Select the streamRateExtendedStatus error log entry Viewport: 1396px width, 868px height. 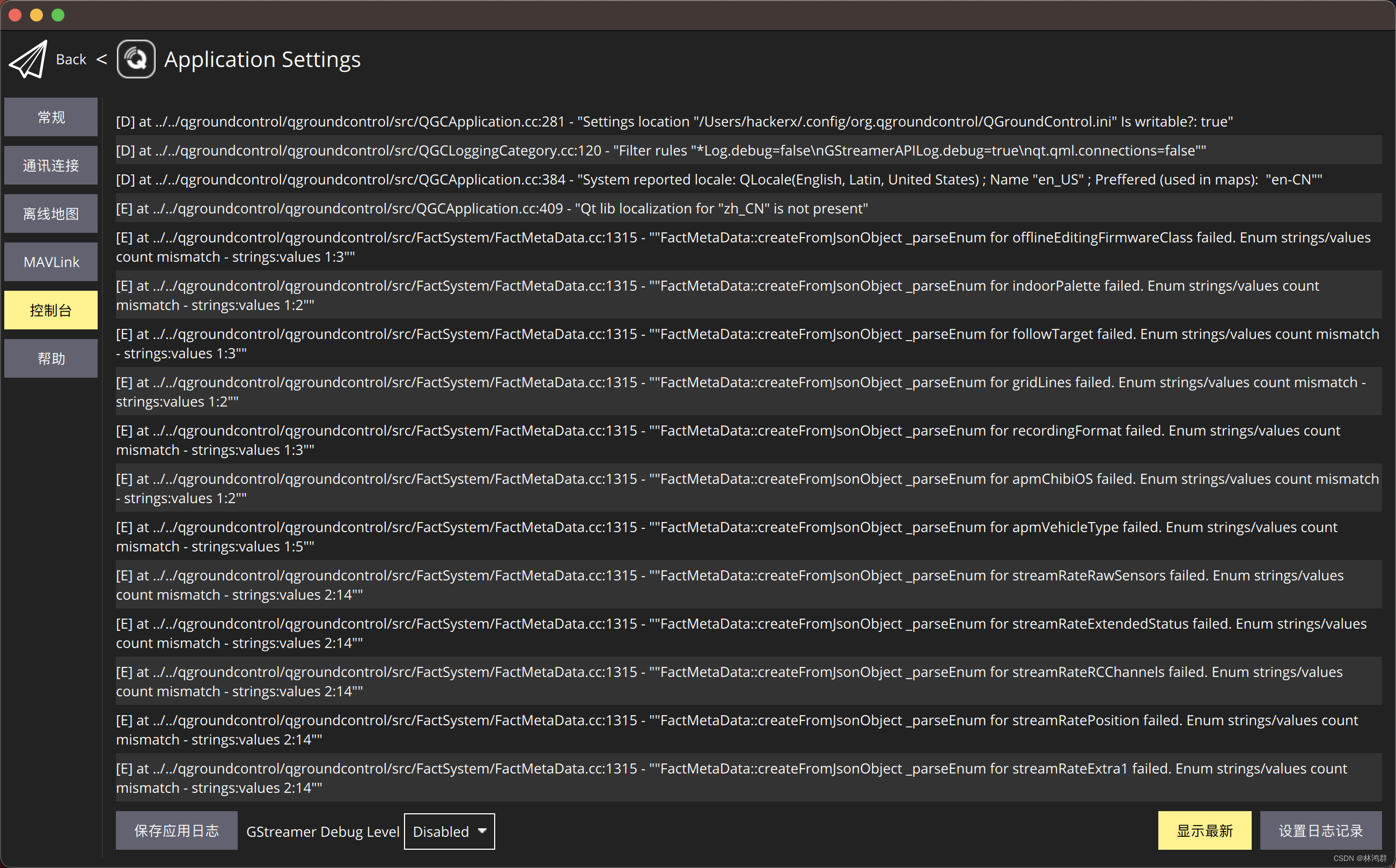(x=748, y=632)
